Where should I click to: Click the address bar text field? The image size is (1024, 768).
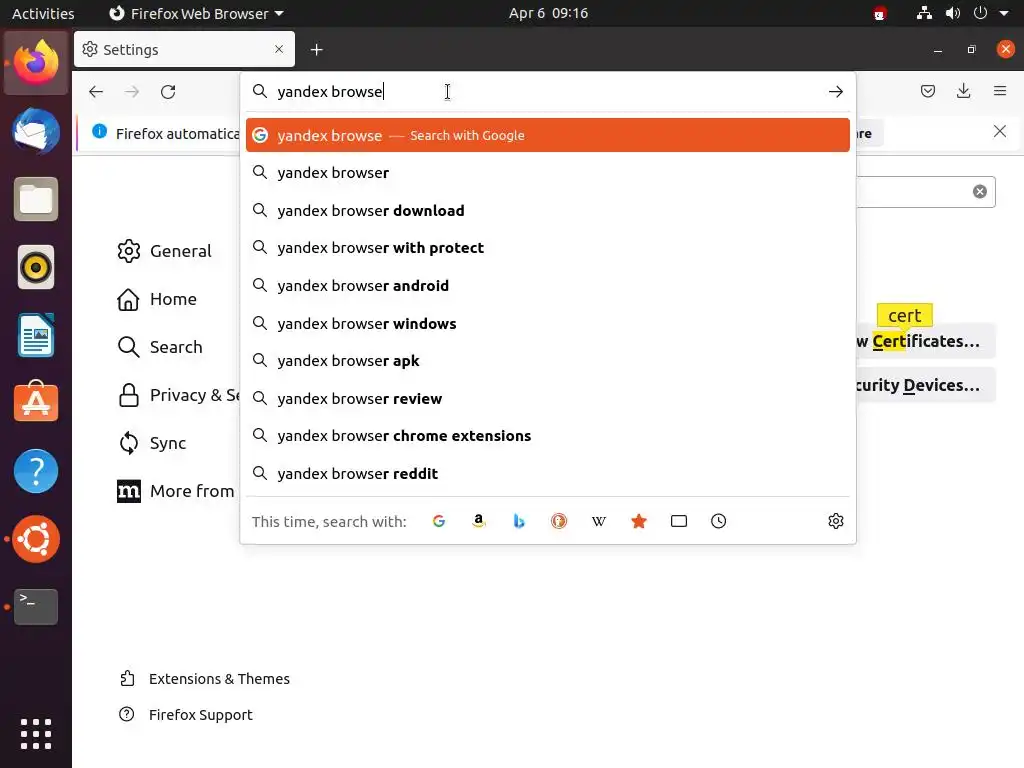pyautogui.click(x=547, y=91)
